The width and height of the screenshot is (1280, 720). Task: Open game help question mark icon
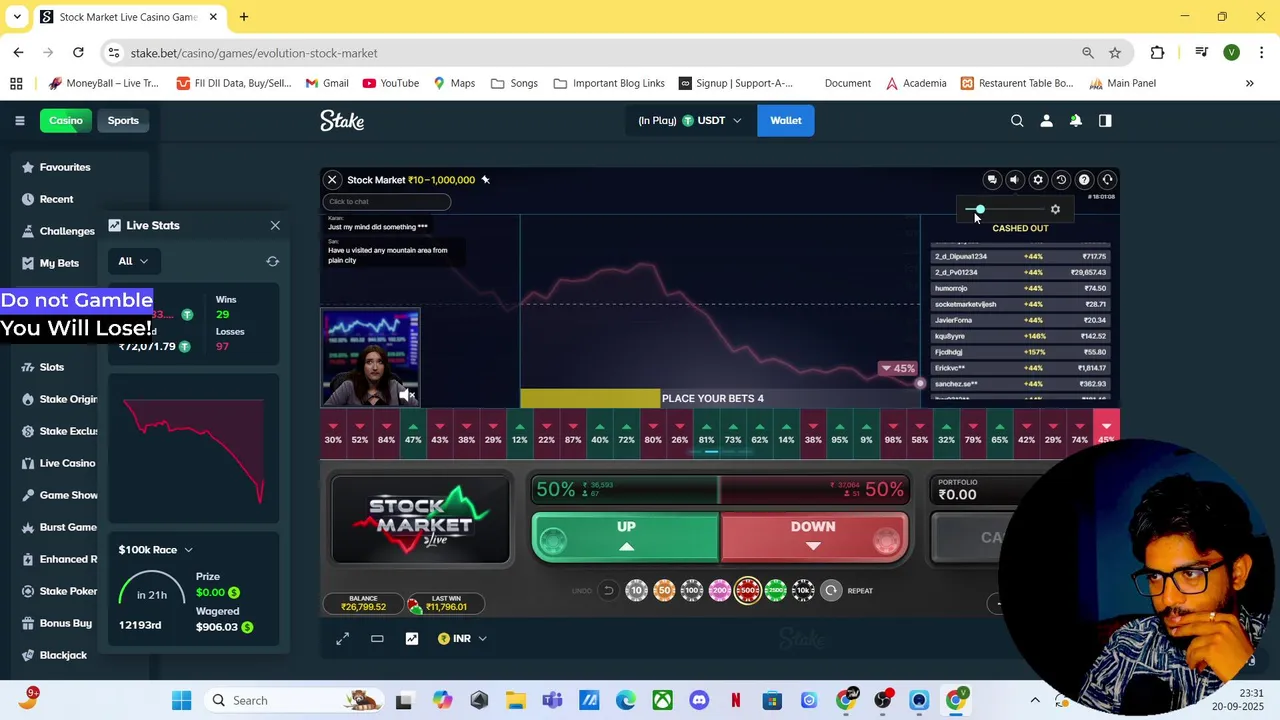click(x=1084, y=180)
